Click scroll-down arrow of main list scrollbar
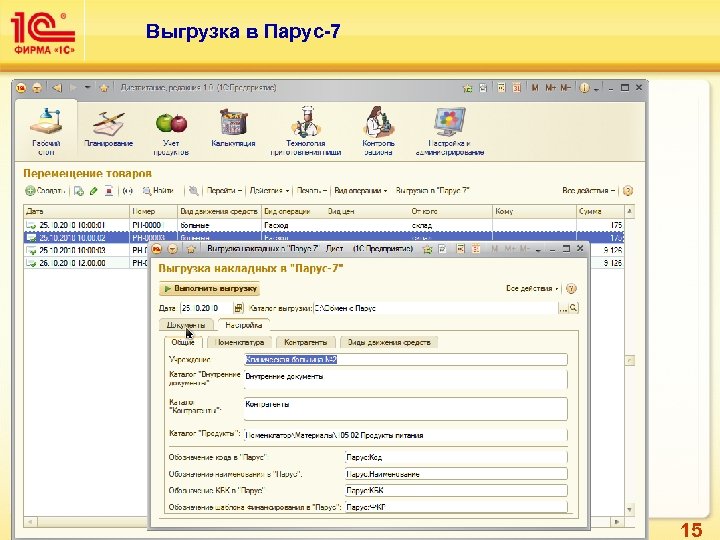Image resolution: width=720 pixels, height=540 pixels. coord(630,510)
